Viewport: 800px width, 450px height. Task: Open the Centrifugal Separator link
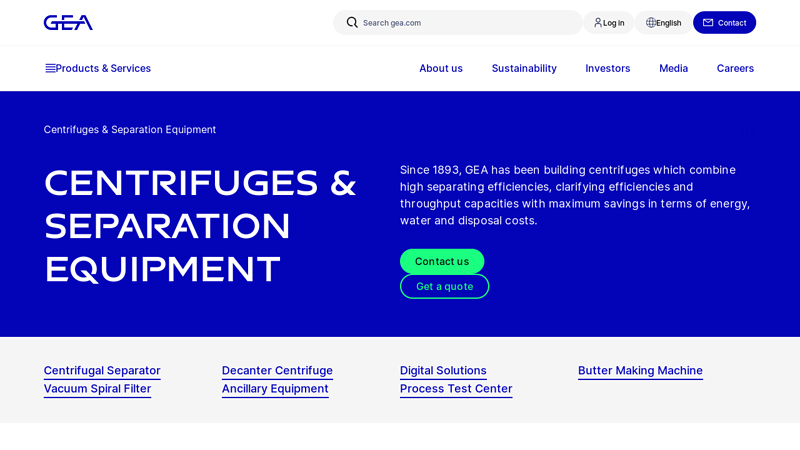[102, 370]
